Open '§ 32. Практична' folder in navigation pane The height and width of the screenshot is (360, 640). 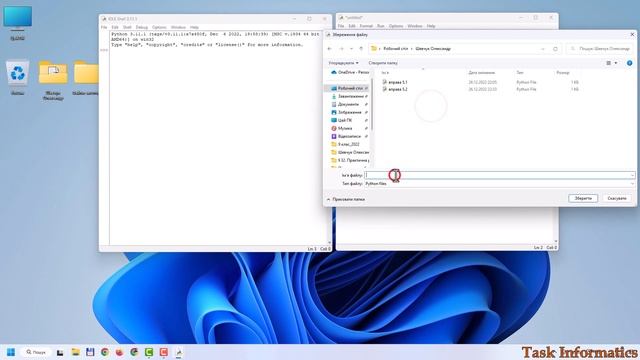point(350,160)
